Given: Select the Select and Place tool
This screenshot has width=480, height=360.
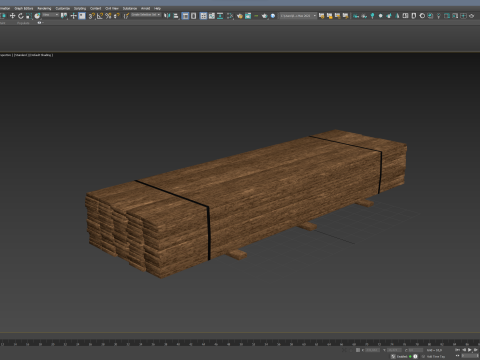Looking at the screenshot, I should pyautogui.click(x=37, y=16).
